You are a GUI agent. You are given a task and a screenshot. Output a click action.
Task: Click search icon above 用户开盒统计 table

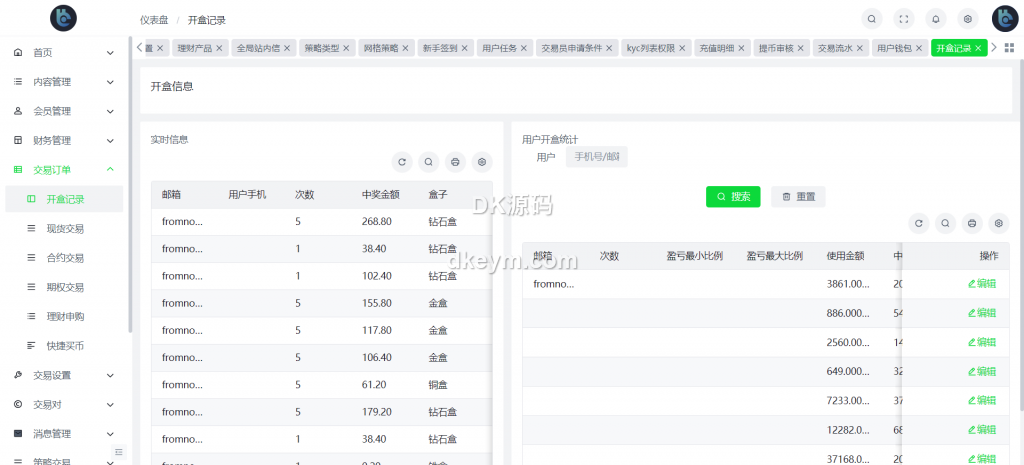[945, 224]
